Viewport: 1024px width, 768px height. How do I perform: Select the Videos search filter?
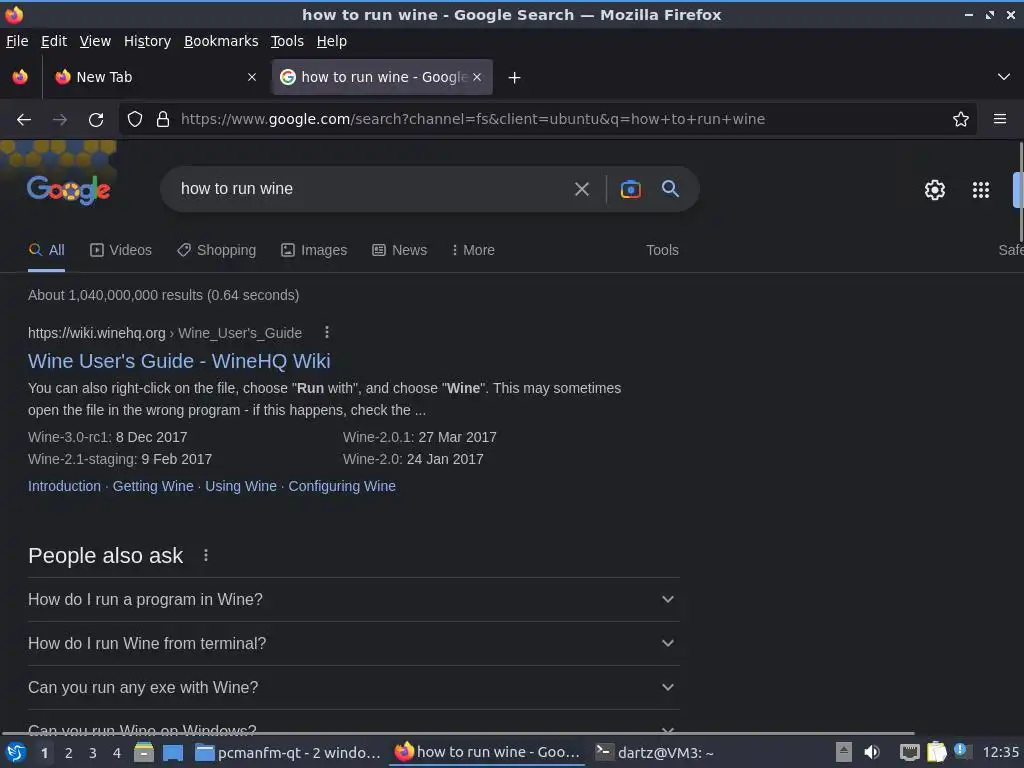[121, 250]
